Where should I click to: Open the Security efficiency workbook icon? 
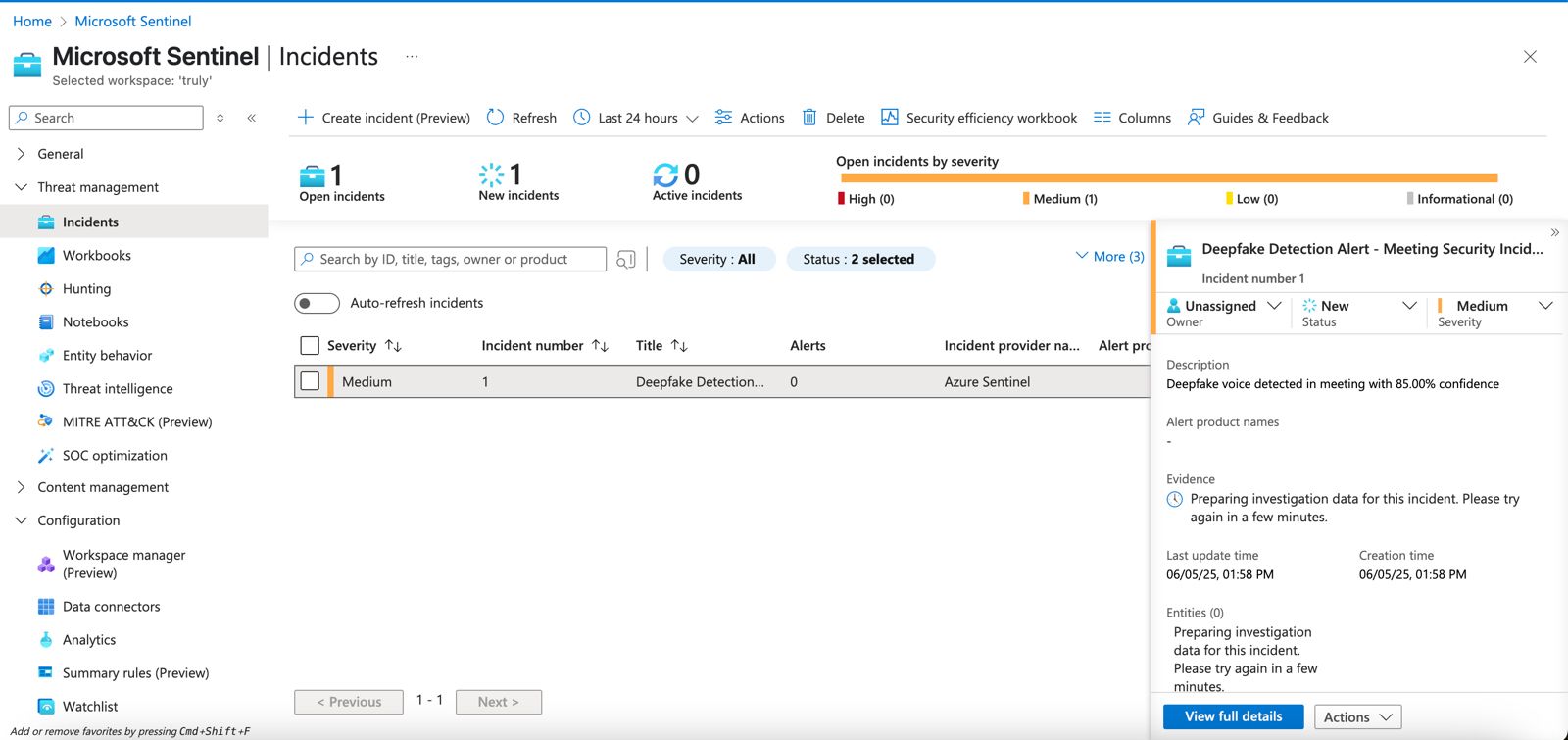click(x=890, y=118)
